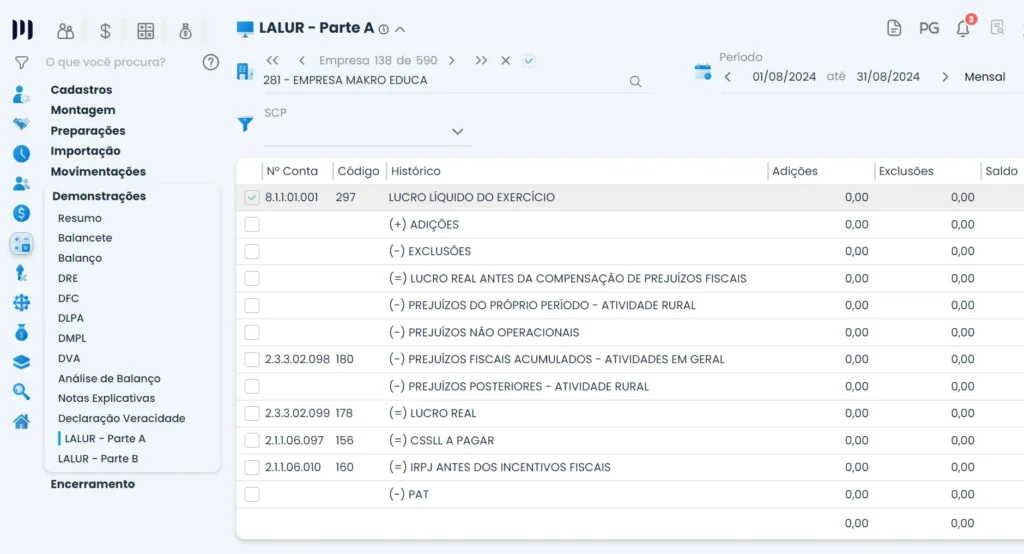Click the blue dollar coin sidebar icon
The height and width of the screenshot is (554, 1024).
pyautogui.click(x=21, y=213)
